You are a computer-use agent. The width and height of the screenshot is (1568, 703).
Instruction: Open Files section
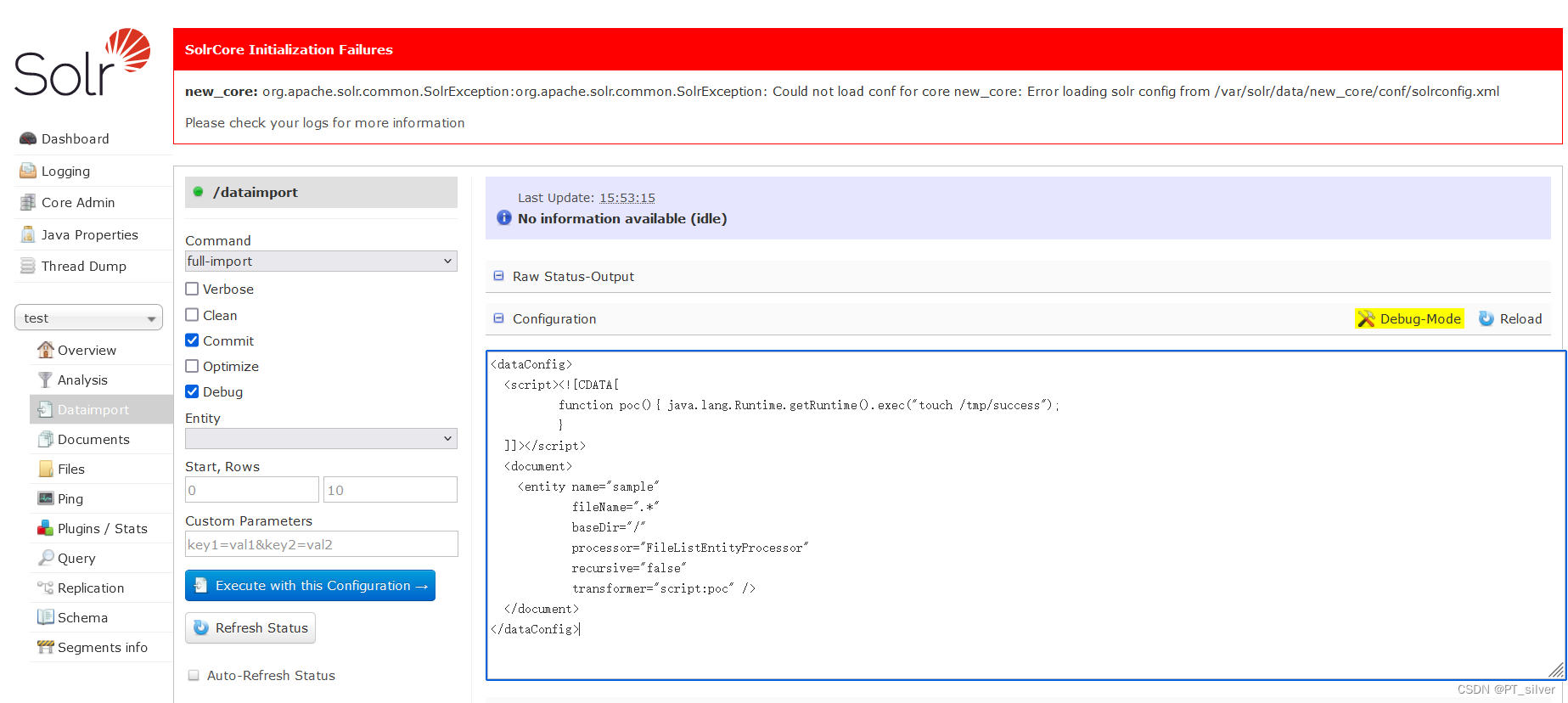click(x=71, y=469)
